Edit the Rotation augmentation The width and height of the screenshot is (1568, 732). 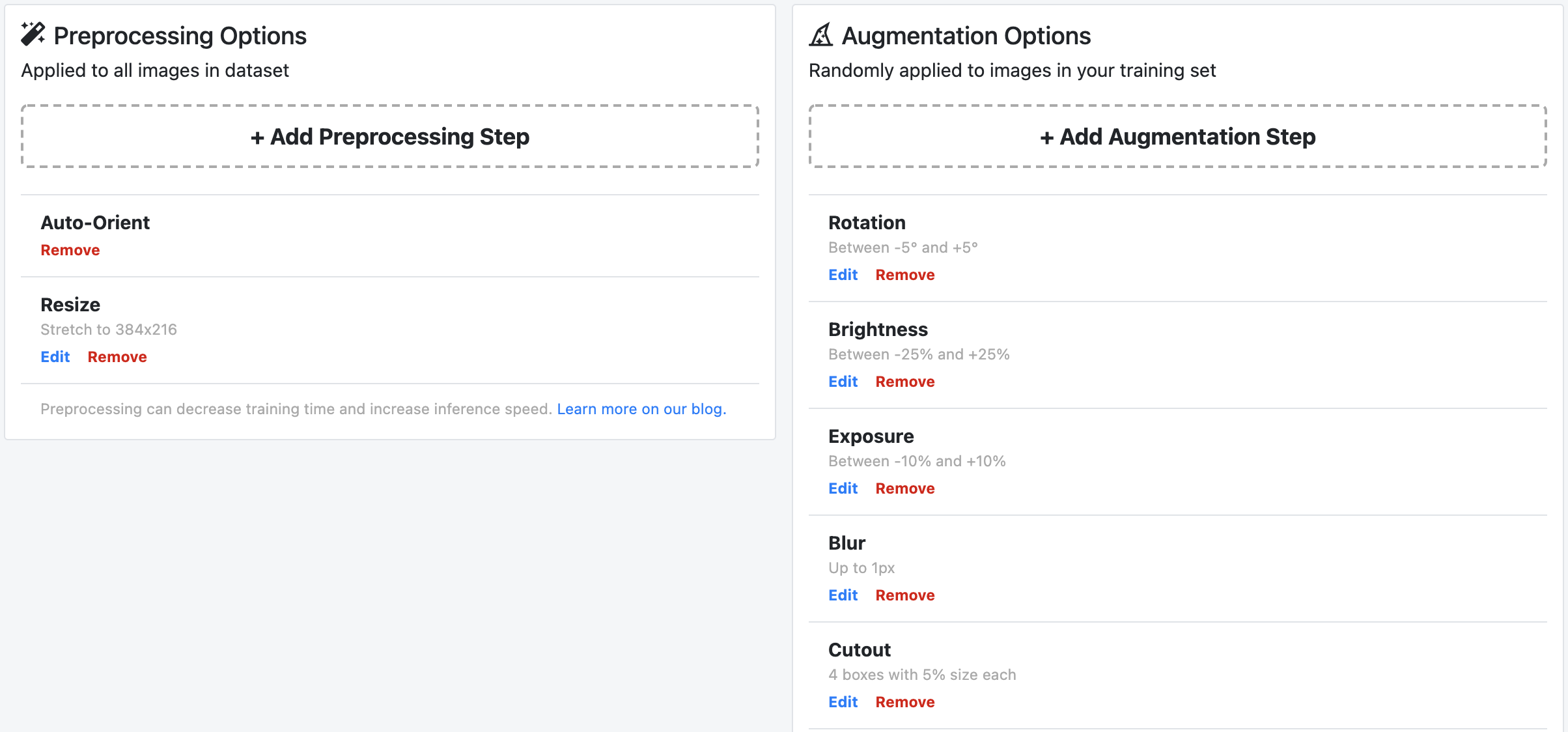(843, 275)
